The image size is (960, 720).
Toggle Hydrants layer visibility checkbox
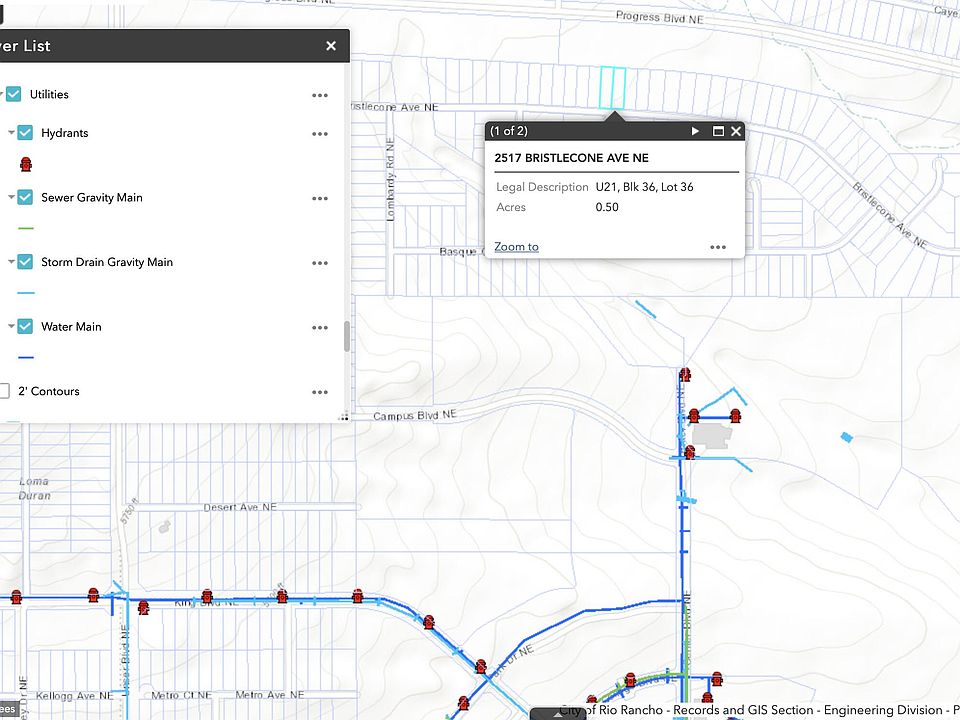[x=25, y=133]
